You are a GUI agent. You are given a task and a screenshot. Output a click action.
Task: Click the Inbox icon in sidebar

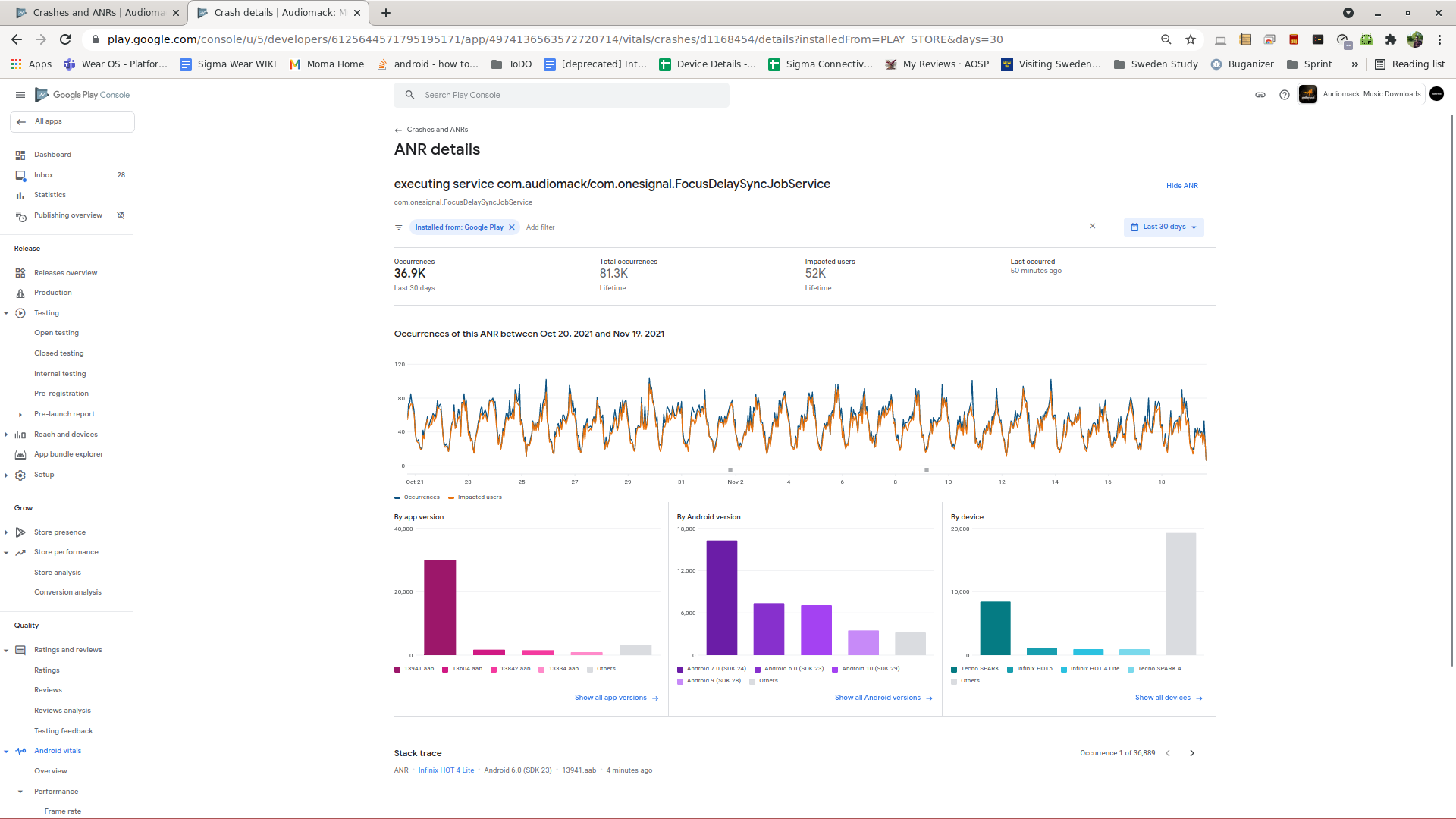(20, 175)
